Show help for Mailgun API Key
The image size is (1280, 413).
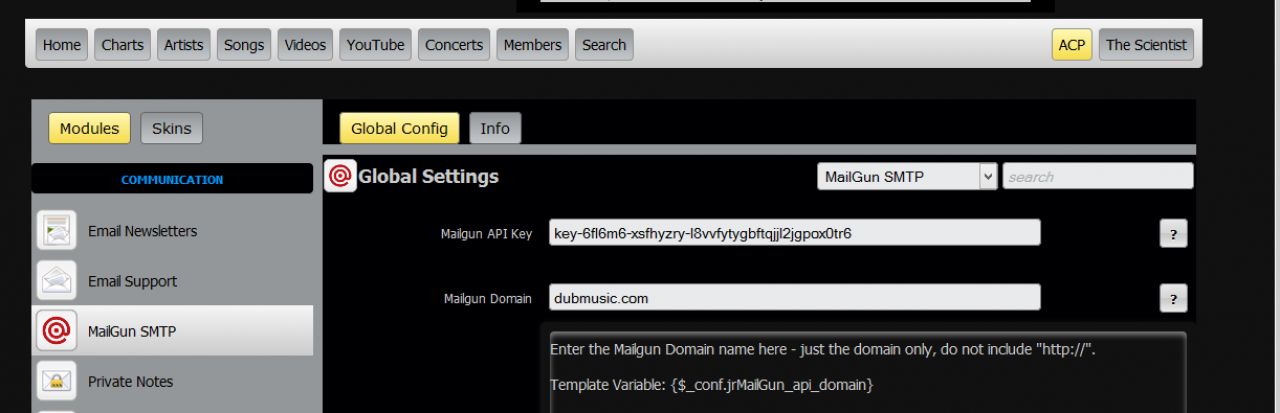tap(1173, 233)
